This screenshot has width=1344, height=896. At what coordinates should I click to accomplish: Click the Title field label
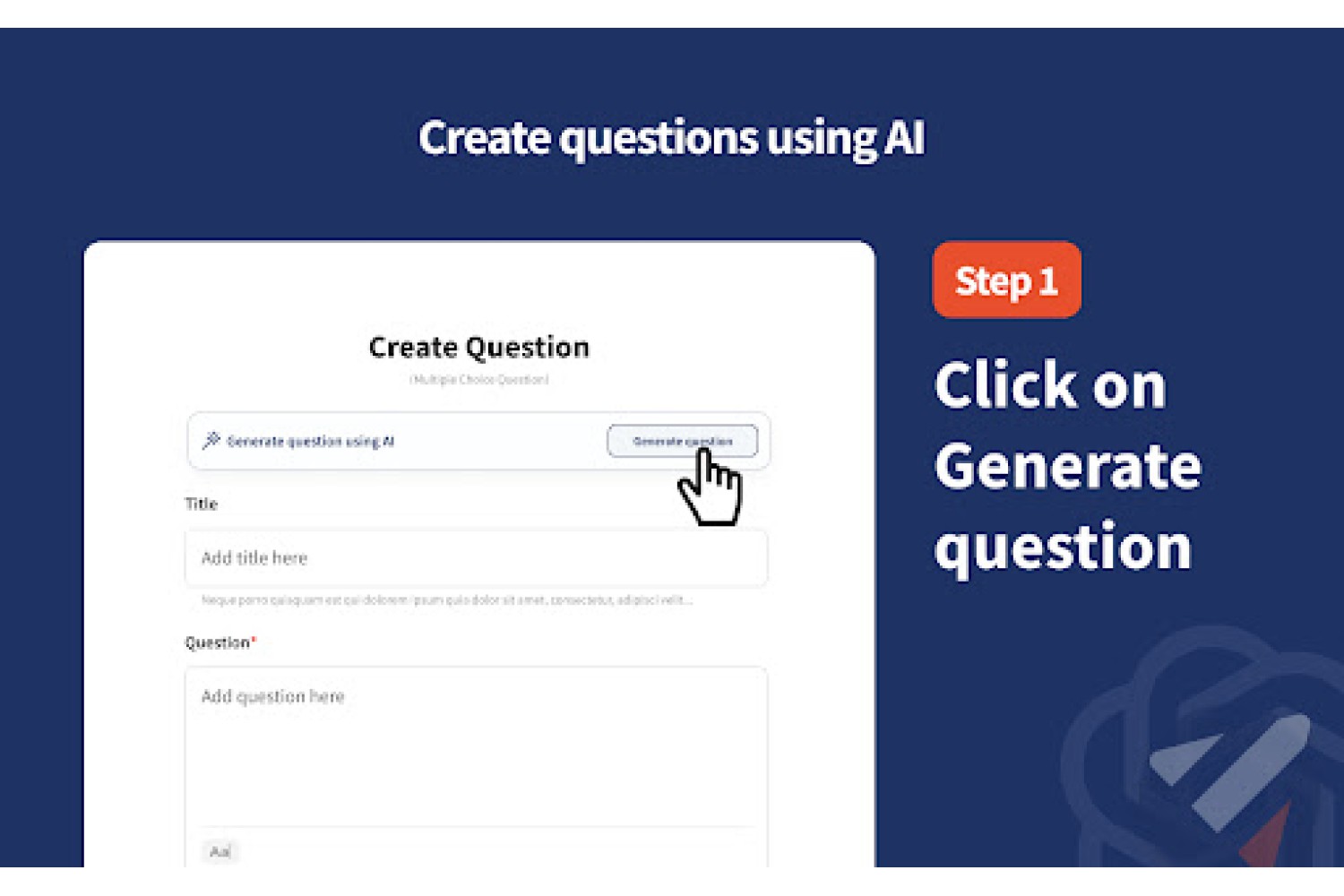coord(201,504)
